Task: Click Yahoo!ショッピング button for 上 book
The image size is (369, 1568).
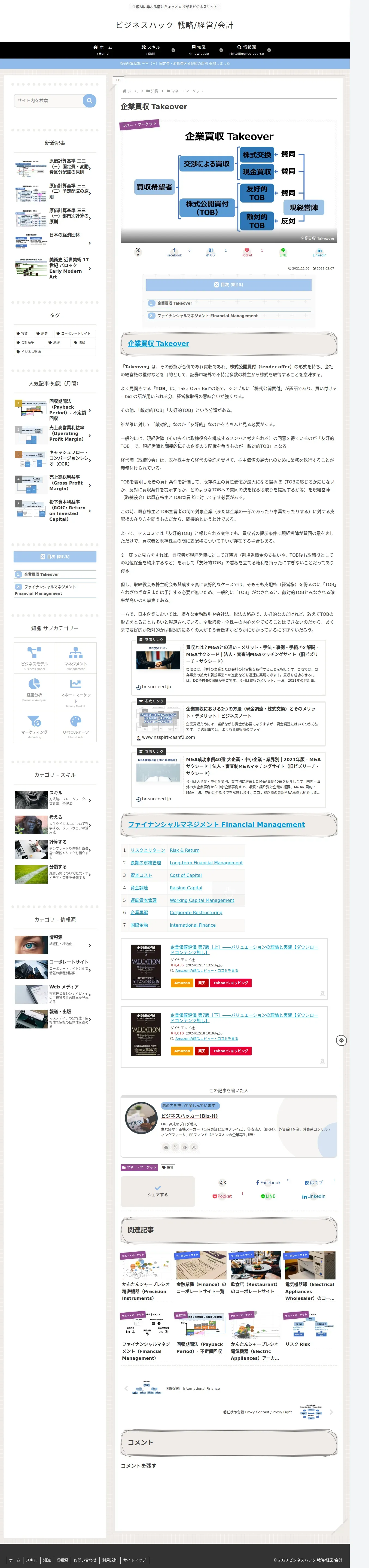Action: pyautogui.click(x=231, y=982)
